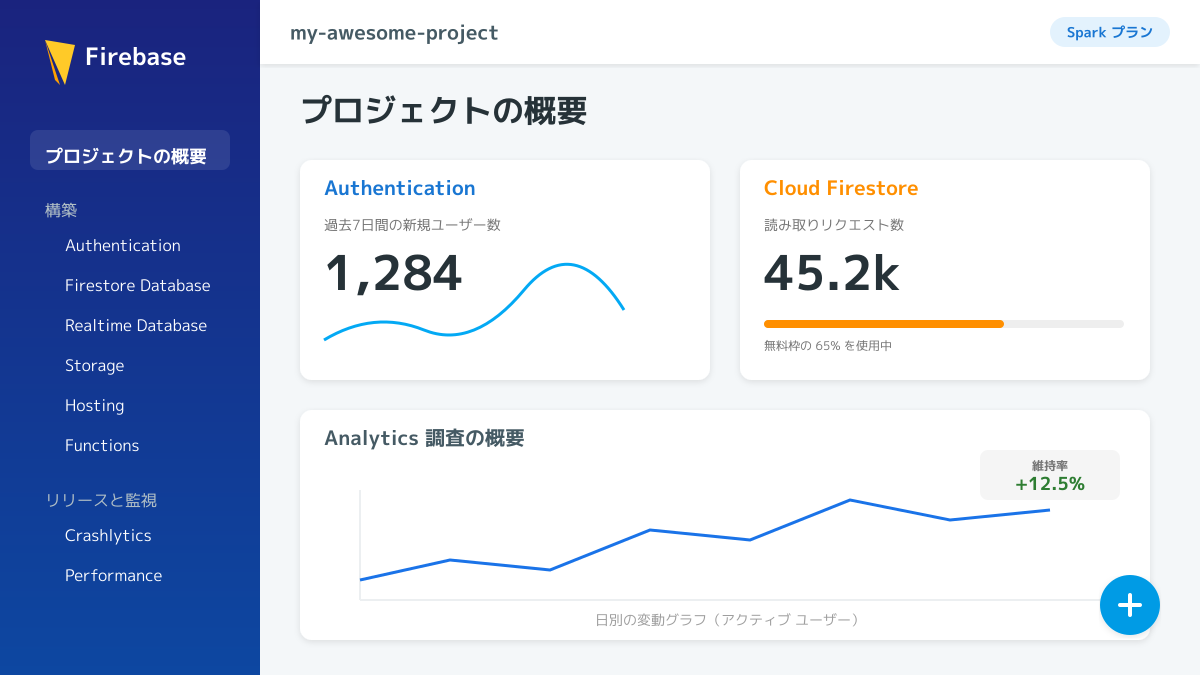Click the 読み取りリクエスト数 label
This screenshot has width=1200, height=675.
(834, 225)
